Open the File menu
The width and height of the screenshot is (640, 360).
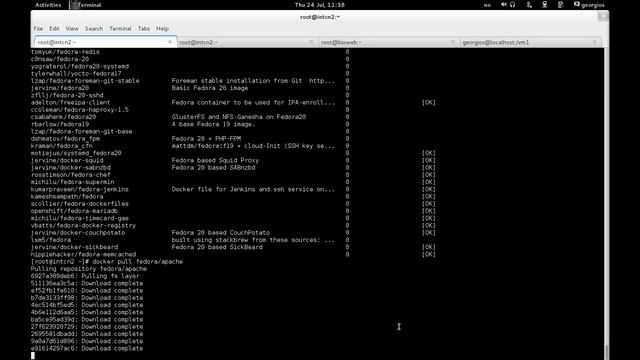tap(38, 29)
